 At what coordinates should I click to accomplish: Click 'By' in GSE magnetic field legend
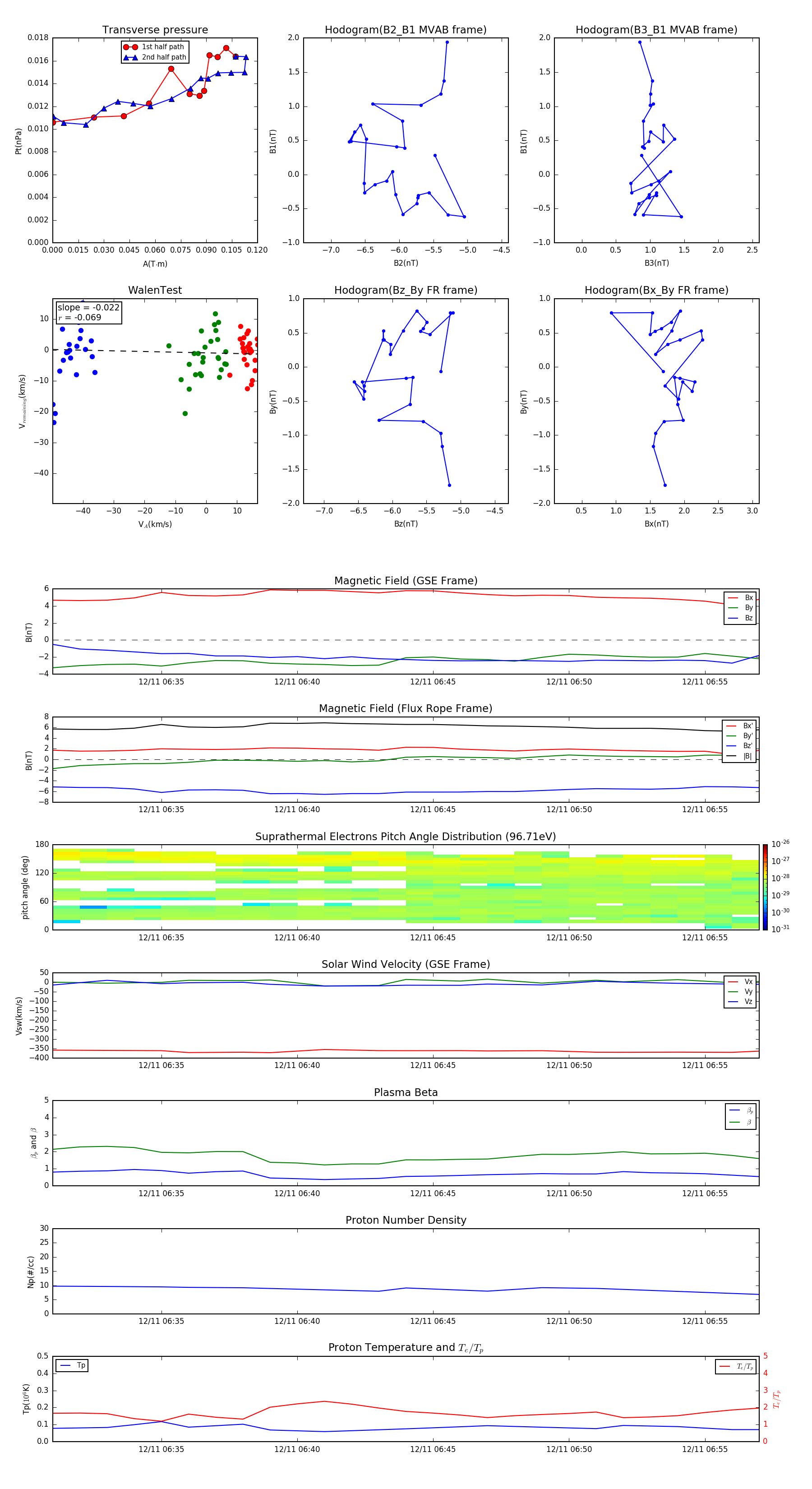click(x=740, y=607)
